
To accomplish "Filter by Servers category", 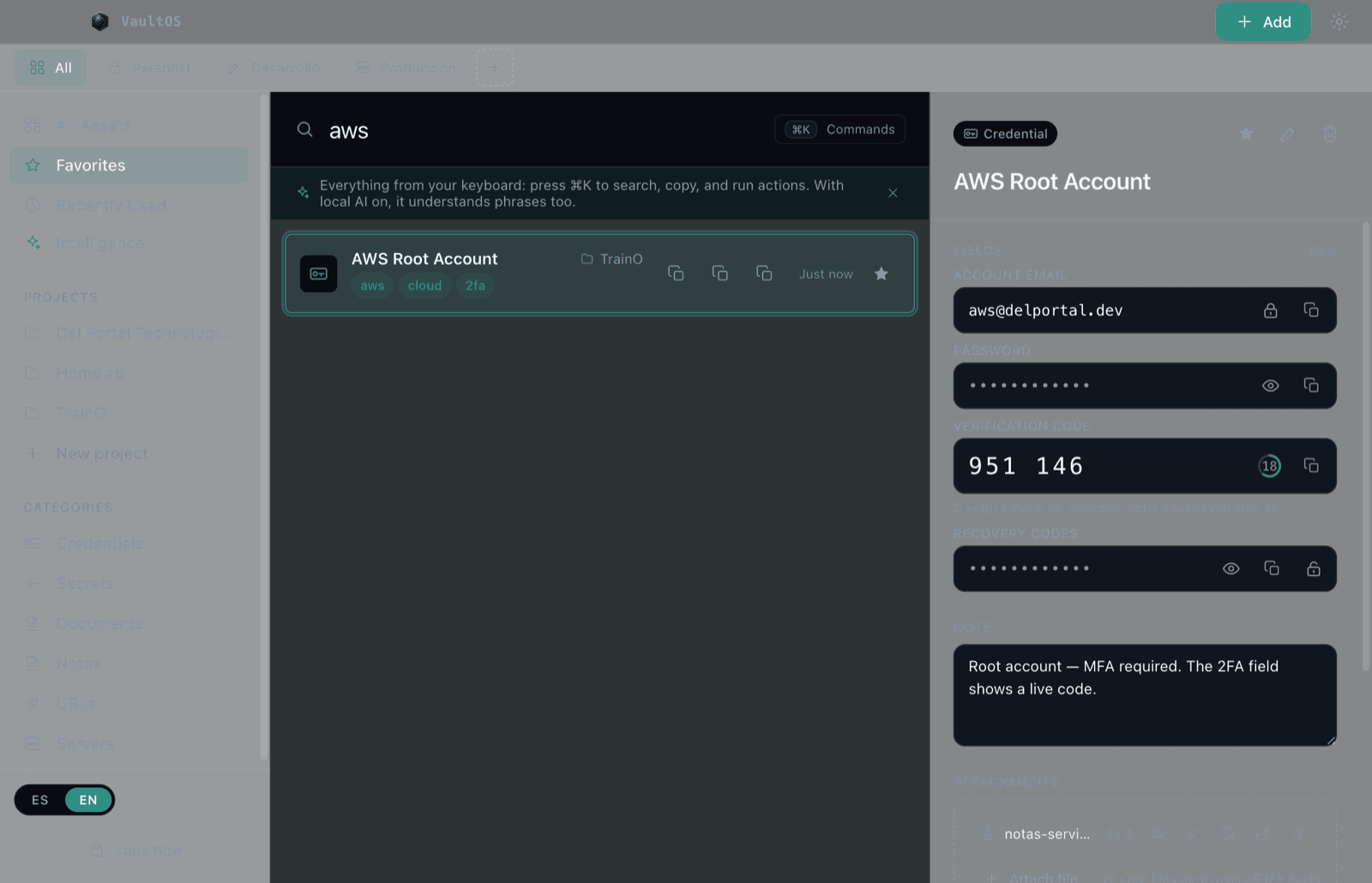I will tap(129, 743).
